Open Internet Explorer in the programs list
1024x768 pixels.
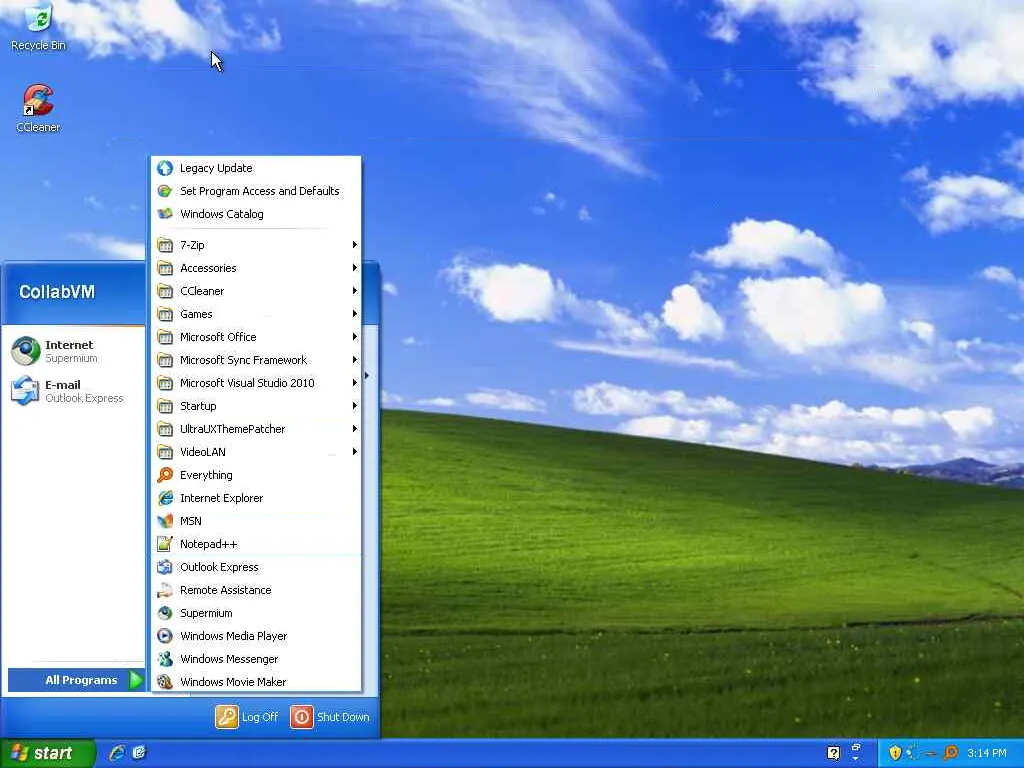pos(256,498)
